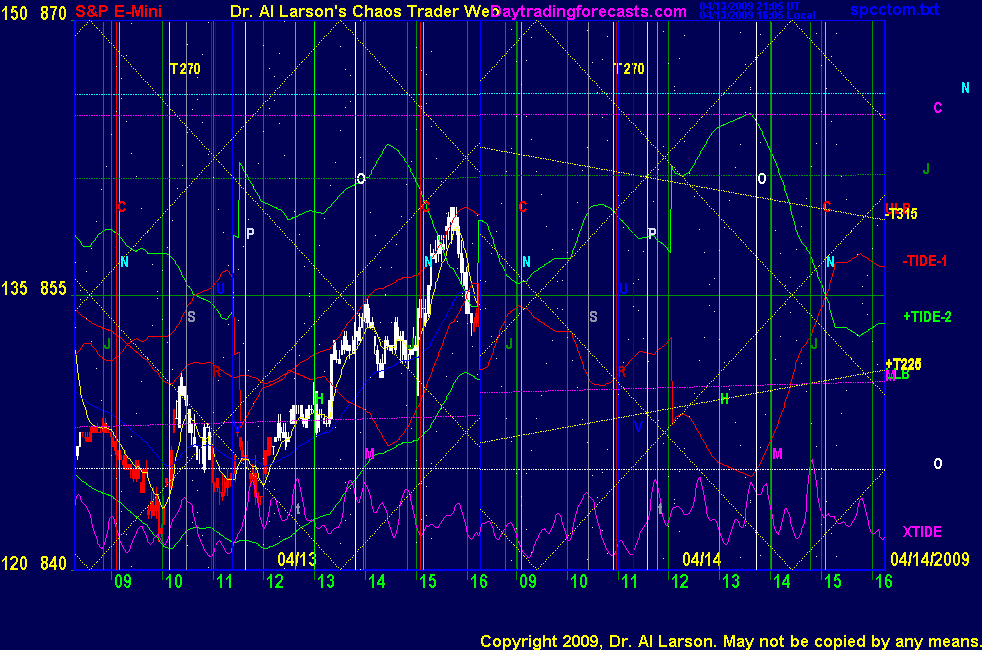Click the 16 hour tick ending the 04/13 session
Image resolution: width=982 pixels, height=650 pixels.
[478, 582]
